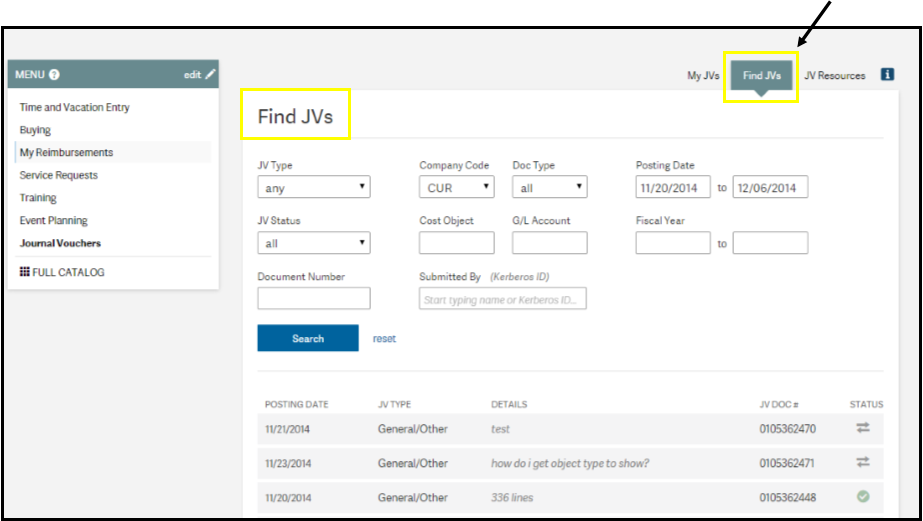Click the transfer status icon for JV 0105362470
923x521 pixels.
(x=862, y=428)
